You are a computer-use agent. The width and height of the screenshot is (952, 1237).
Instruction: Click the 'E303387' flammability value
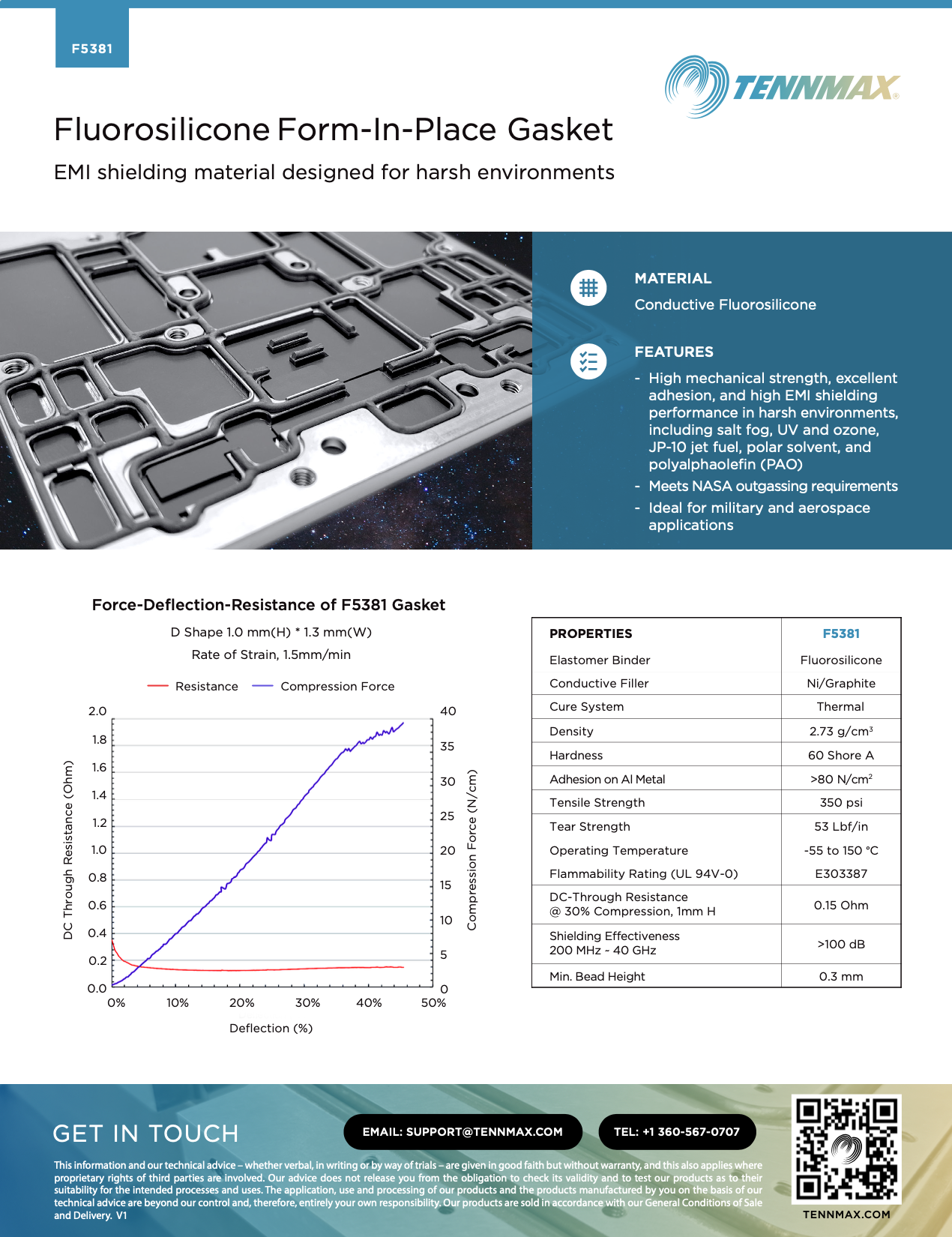[841, 874]
